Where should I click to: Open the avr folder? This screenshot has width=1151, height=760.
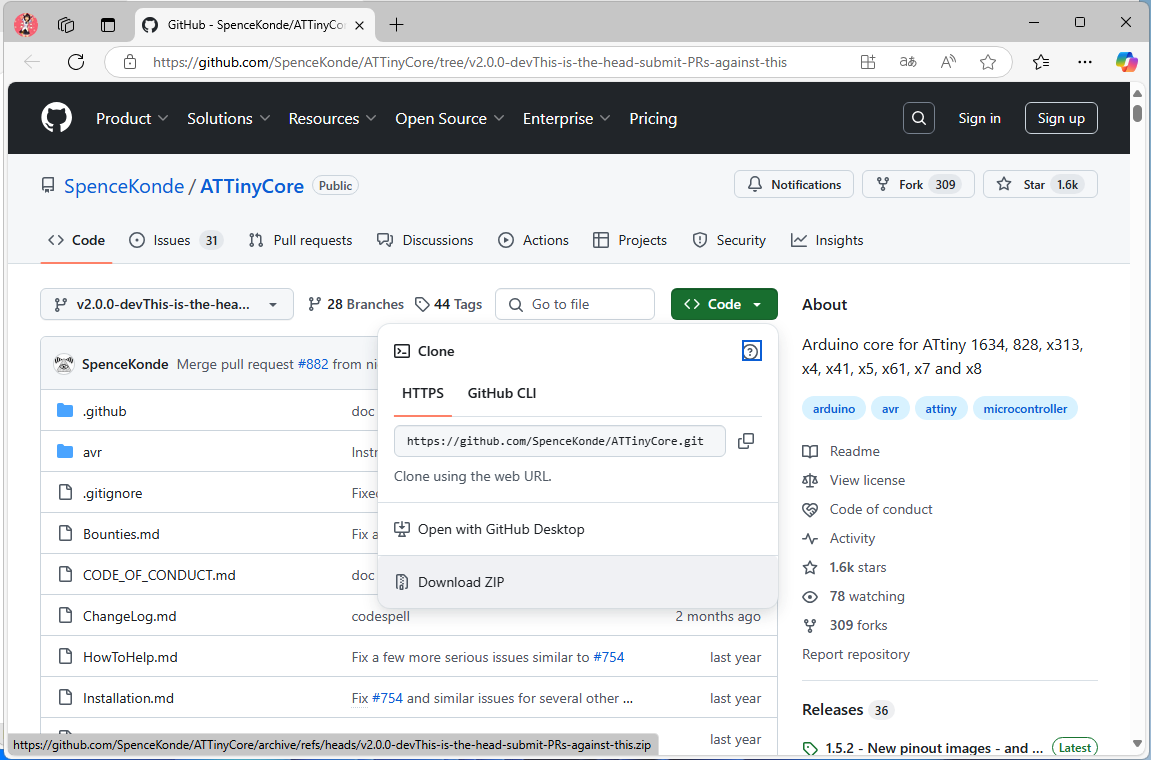tap(92, 452)
